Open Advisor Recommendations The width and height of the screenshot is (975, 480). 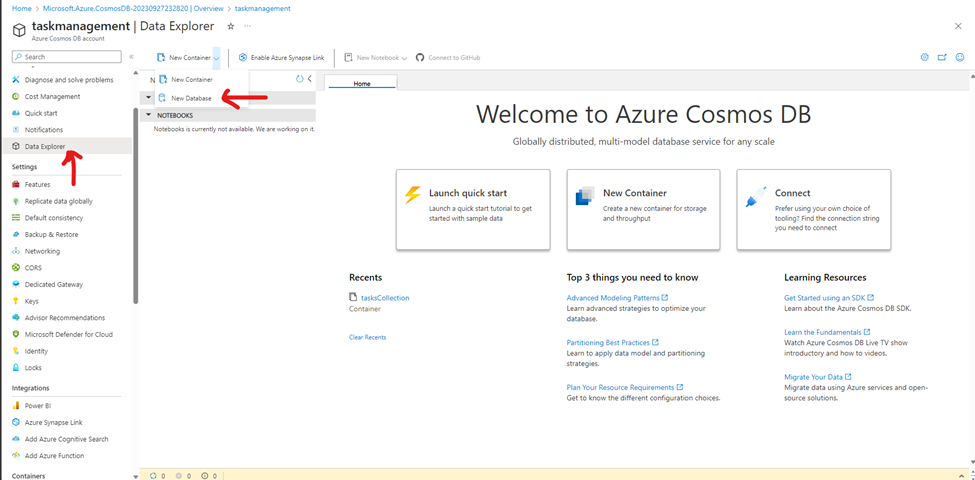65,318
